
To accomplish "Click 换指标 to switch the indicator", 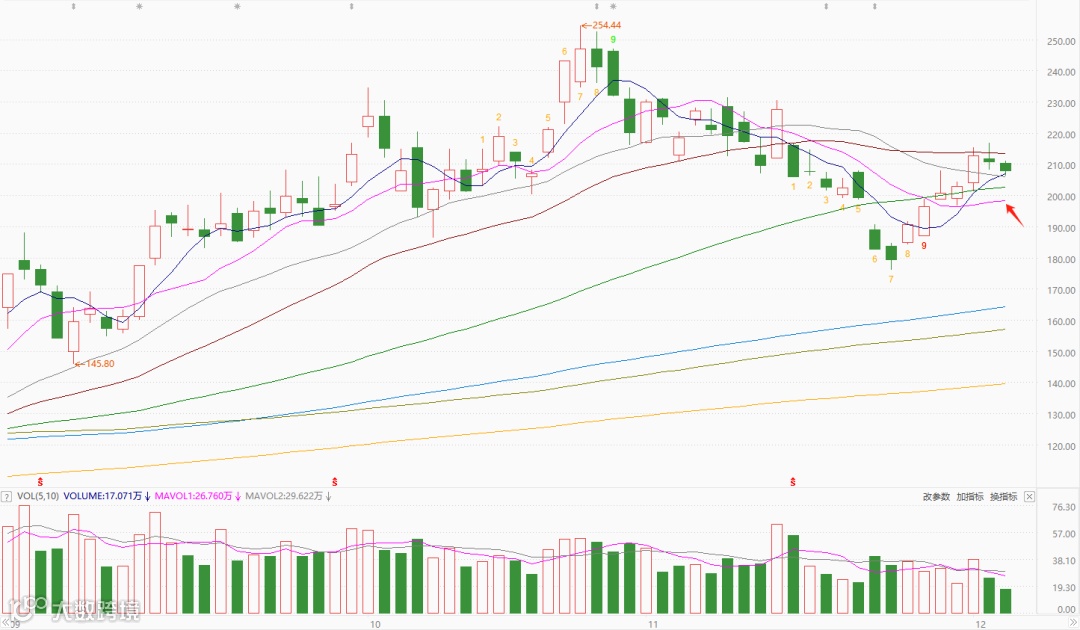I will click(1004, 496).
